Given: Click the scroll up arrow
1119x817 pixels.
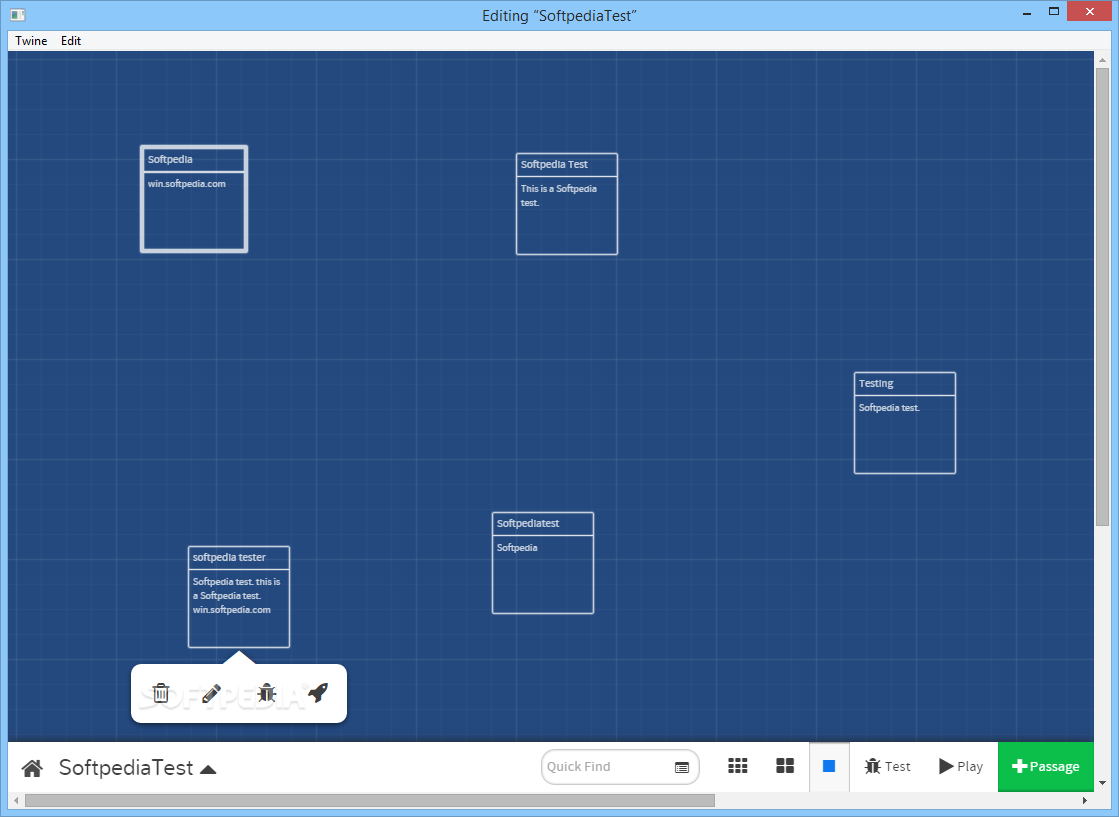Looking at the screenshot, I should pyautogui.click(x=1103, y=59).
